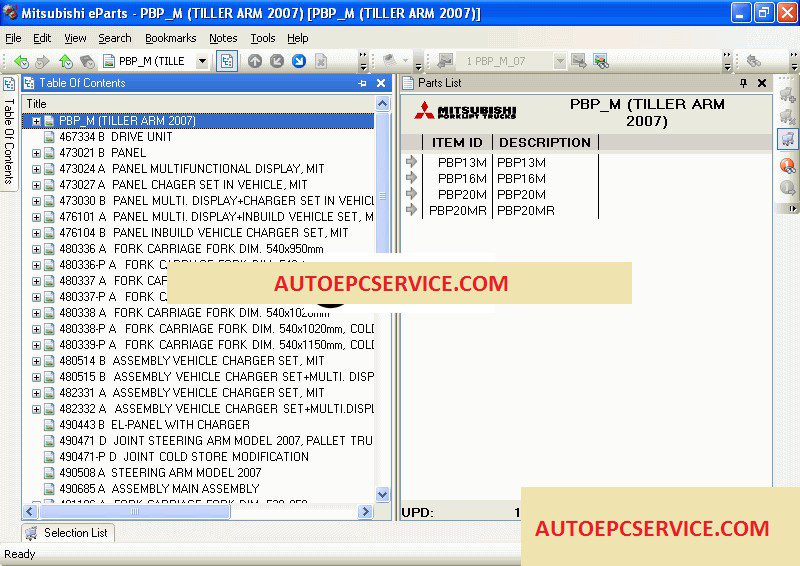The image size is (800, 566).
Task: Click the contents horizontal scrollbar right arrow
Action: (x=365, y=511)
